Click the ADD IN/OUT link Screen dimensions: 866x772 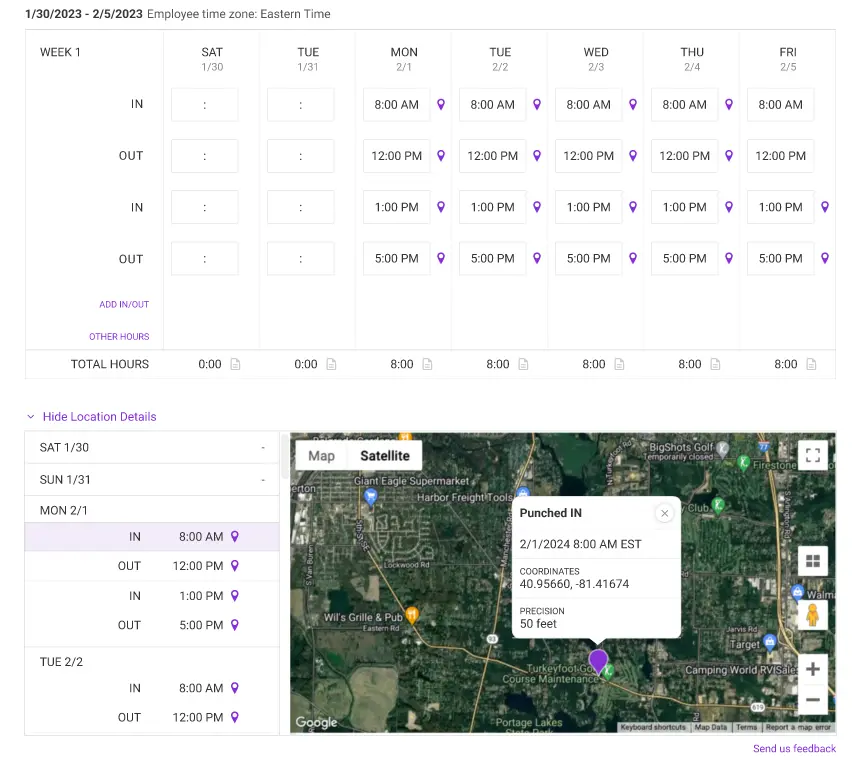click(x=124, y=304)
